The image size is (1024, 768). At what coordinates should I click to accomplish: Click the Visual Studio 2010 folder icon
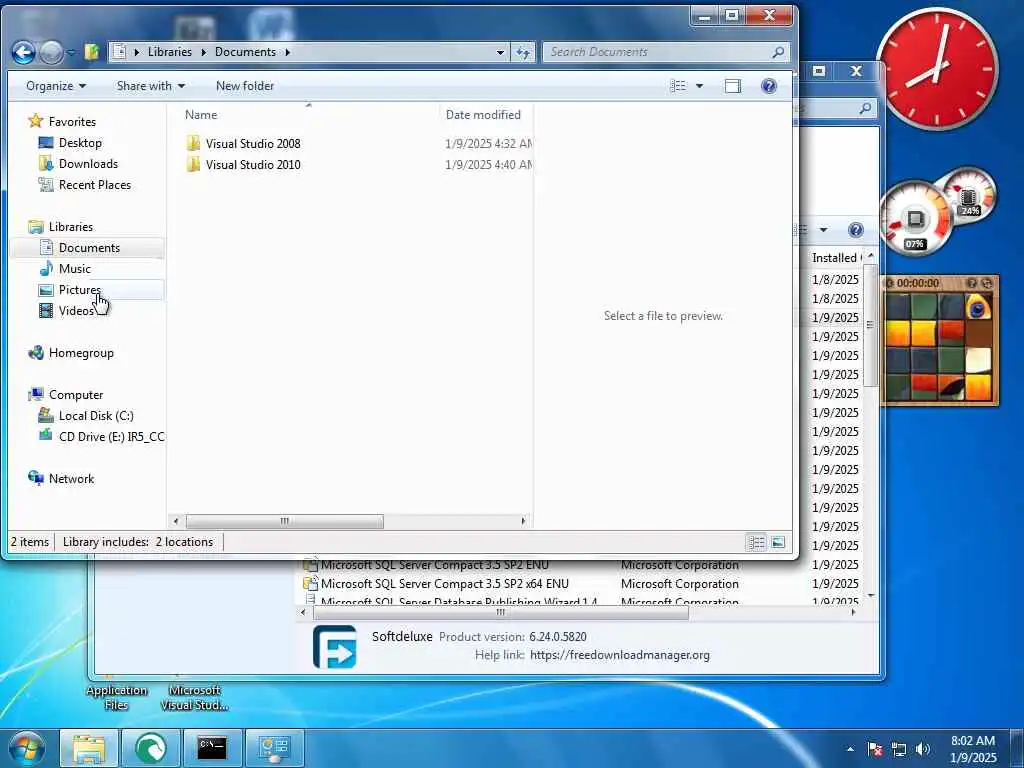point(193,165)
